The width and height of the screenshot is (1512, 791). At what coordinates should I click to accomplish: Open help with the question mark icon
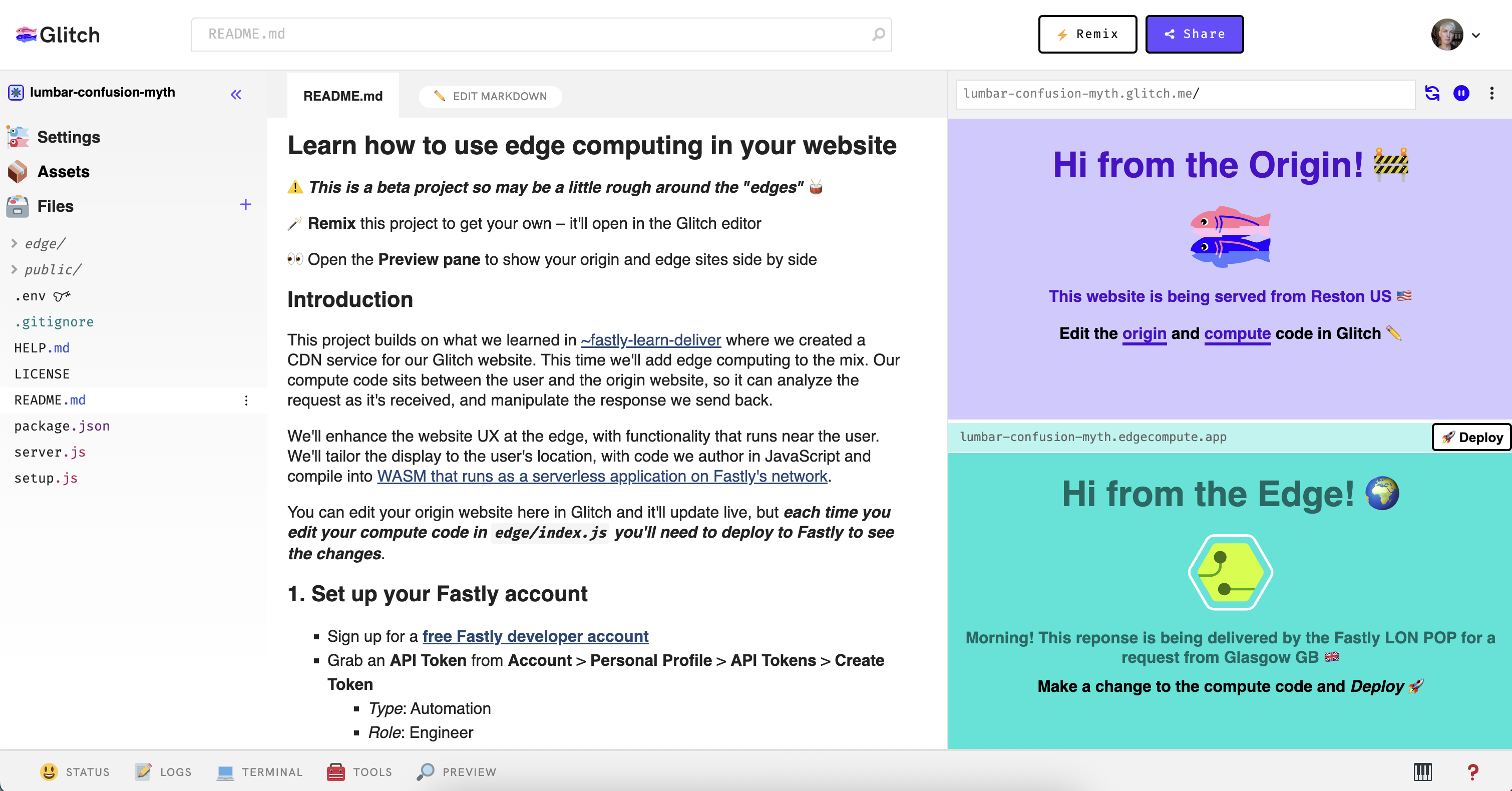point(1472,771)
